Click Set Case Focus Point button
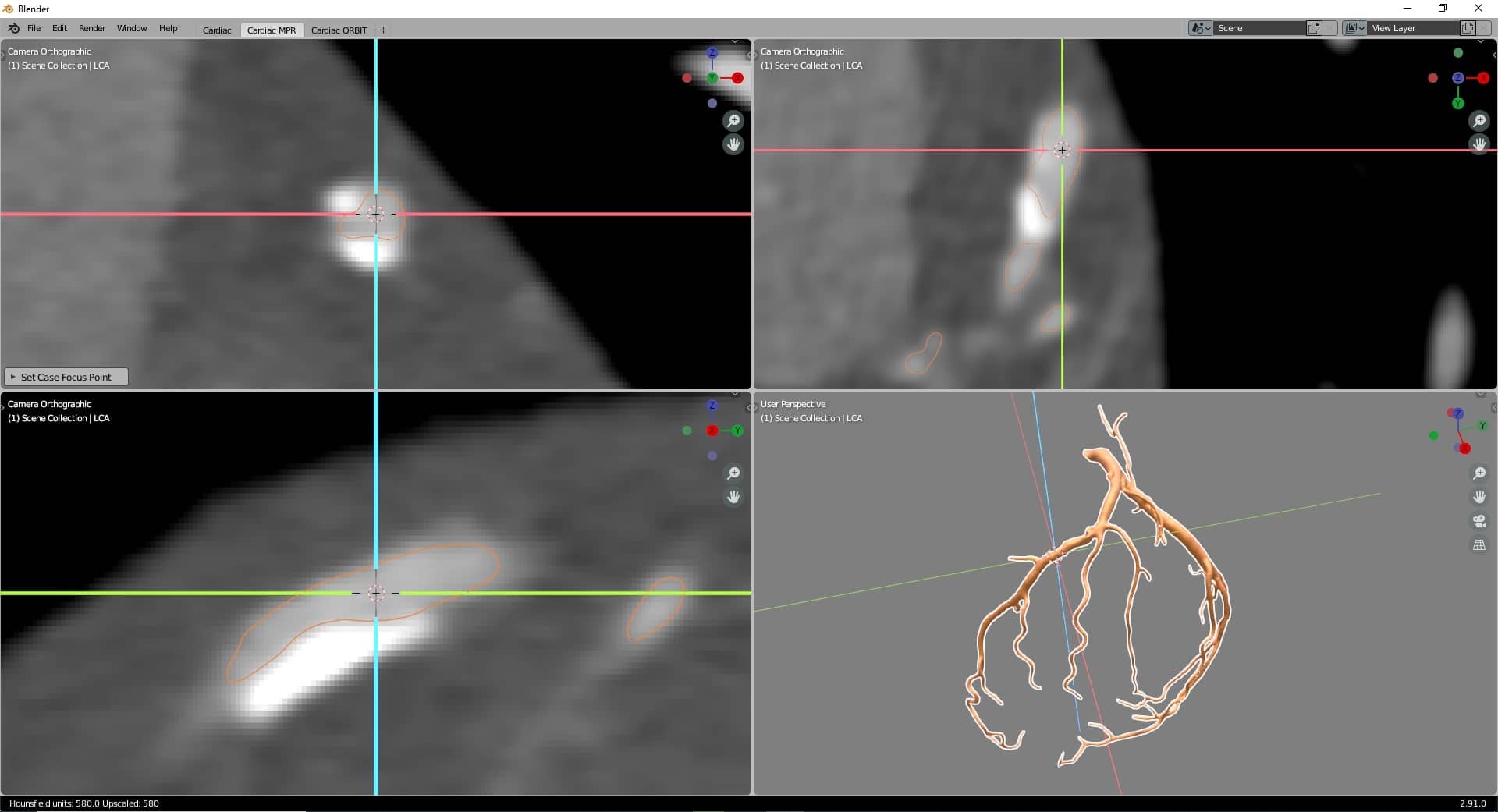This screenshot has width=1498, height=812. (x=66, y=377)
